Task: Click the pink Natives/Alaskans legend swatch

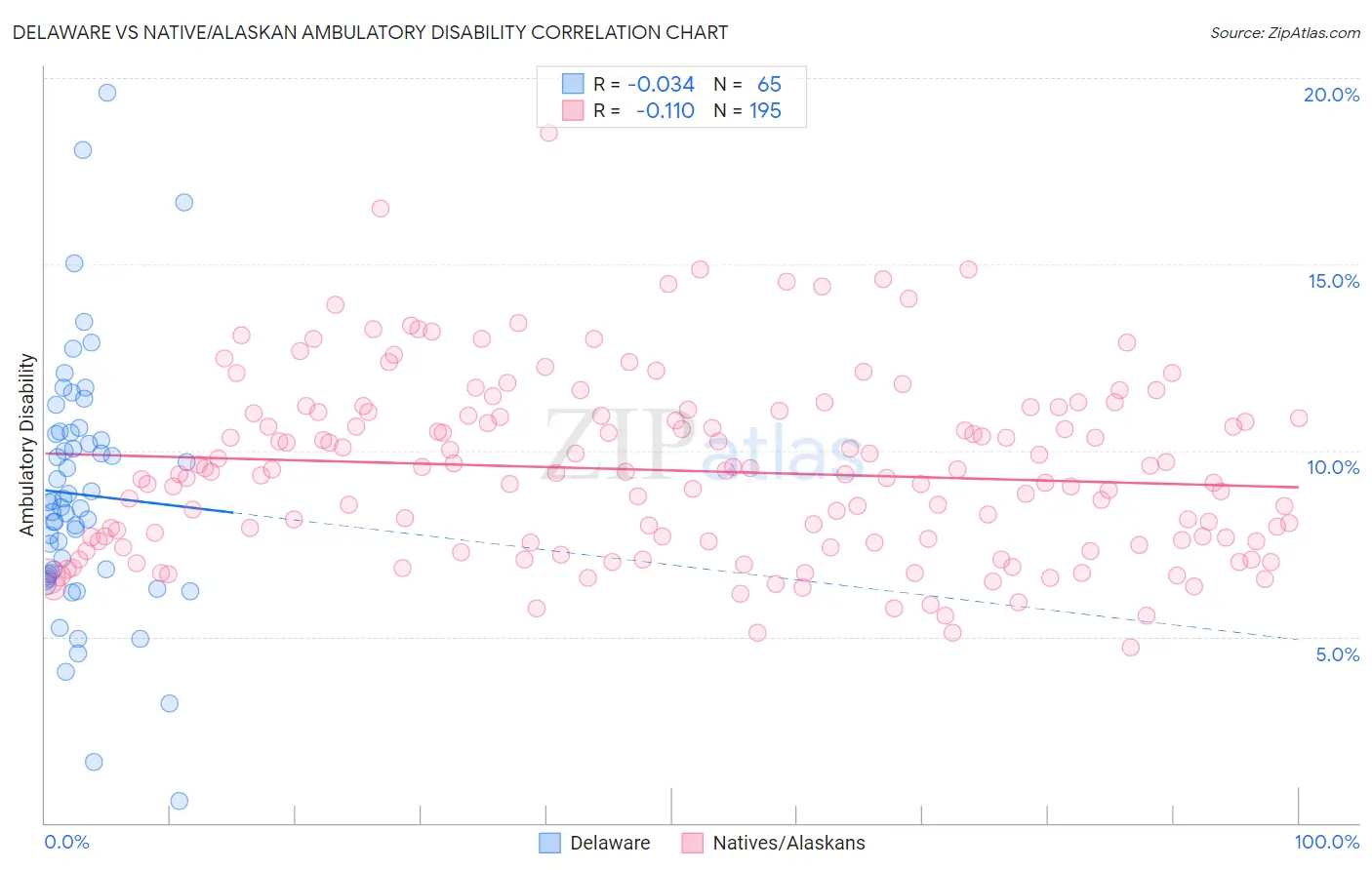Action: (693, 843)
